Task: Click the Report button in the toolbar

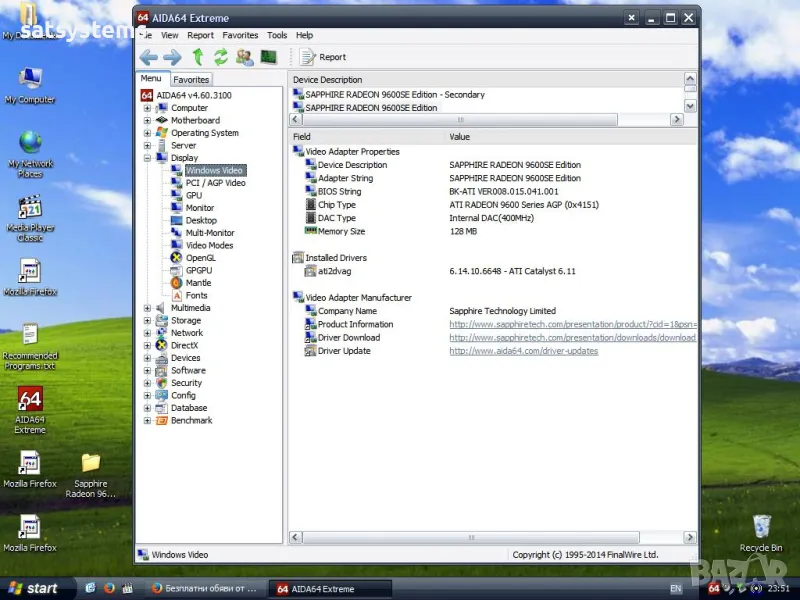Action: (x=323, y=57)
